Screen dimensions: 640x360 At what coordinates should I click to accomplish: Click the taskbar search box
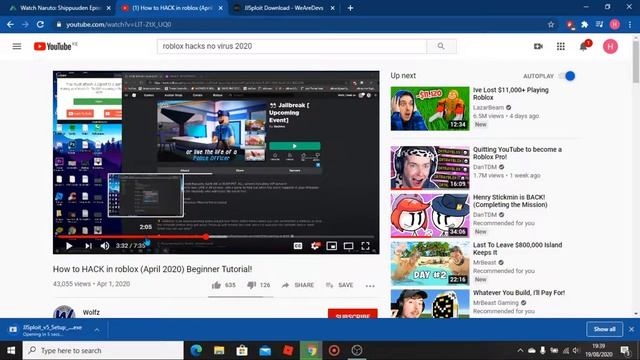[103, 351]
